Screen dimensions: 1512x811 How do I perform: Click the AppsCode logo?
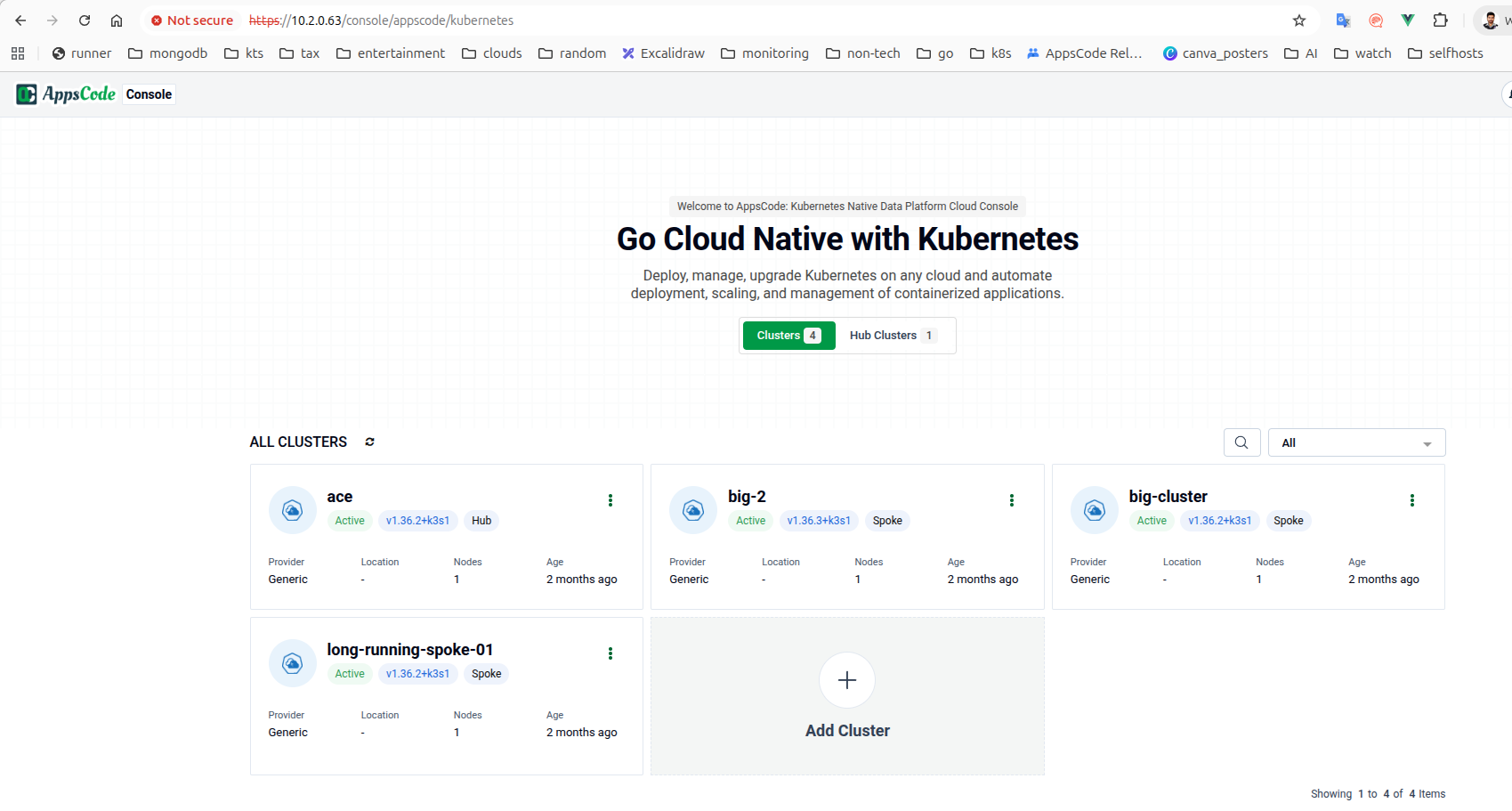click(66, 93)
